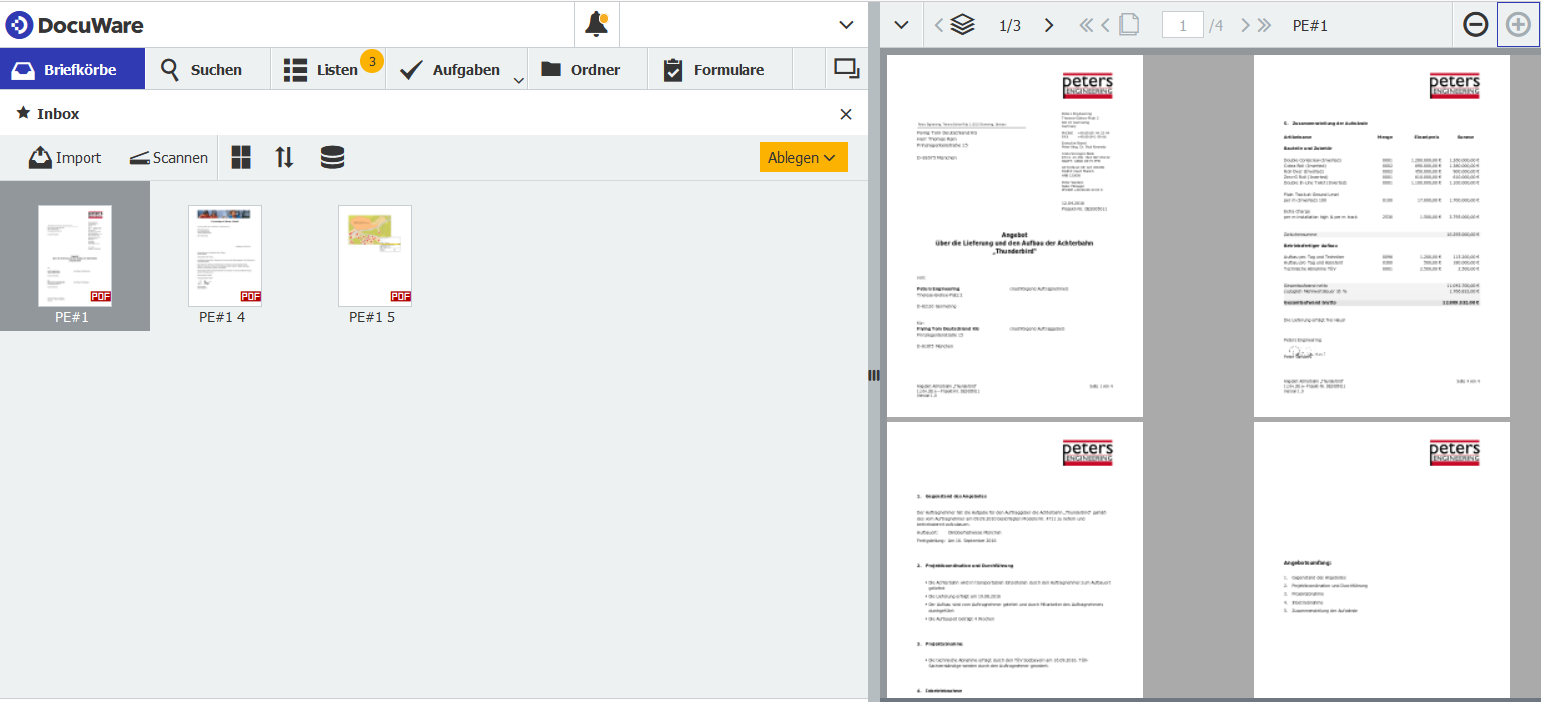Click the database stack icon
Viewport: 1541px width, 702px height.
(332, 157)
